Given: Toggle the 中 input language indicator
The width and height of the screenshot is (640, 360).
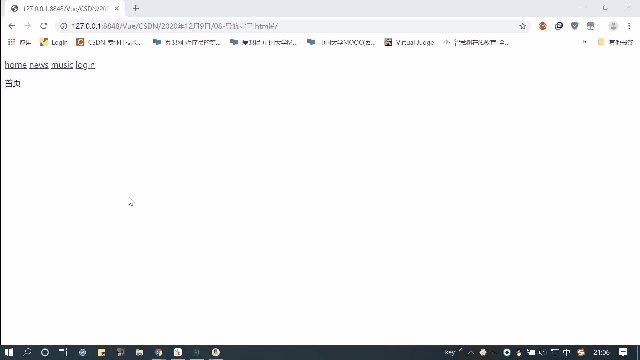Looking at the screenshot, I should pos(567,352).
